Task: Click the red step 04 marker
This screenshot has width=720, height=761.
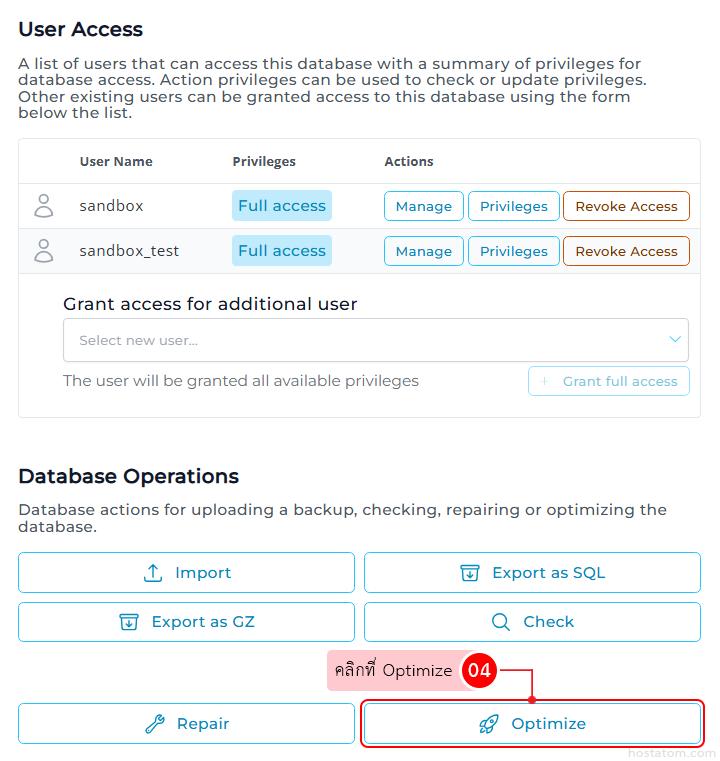Action: tap(480, 670)
